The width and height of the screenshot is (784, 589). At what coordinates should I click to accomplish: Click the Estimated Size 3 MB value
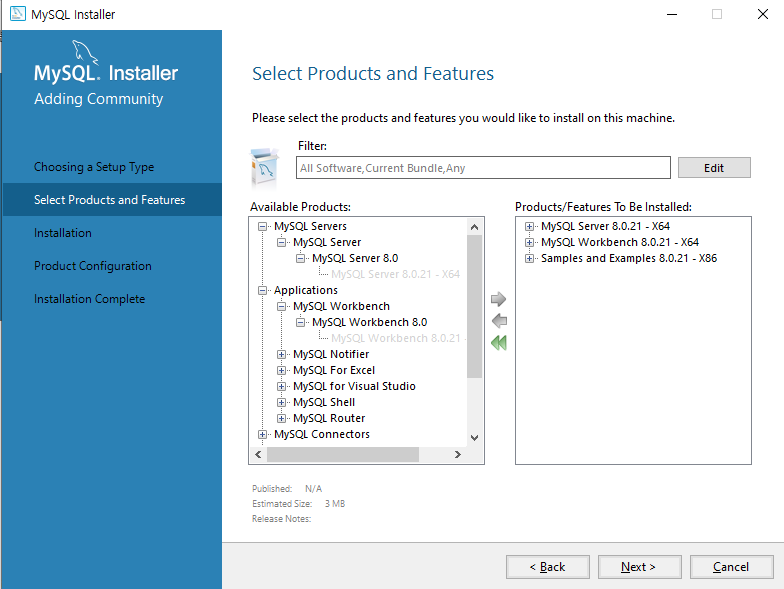click(335, 504)
